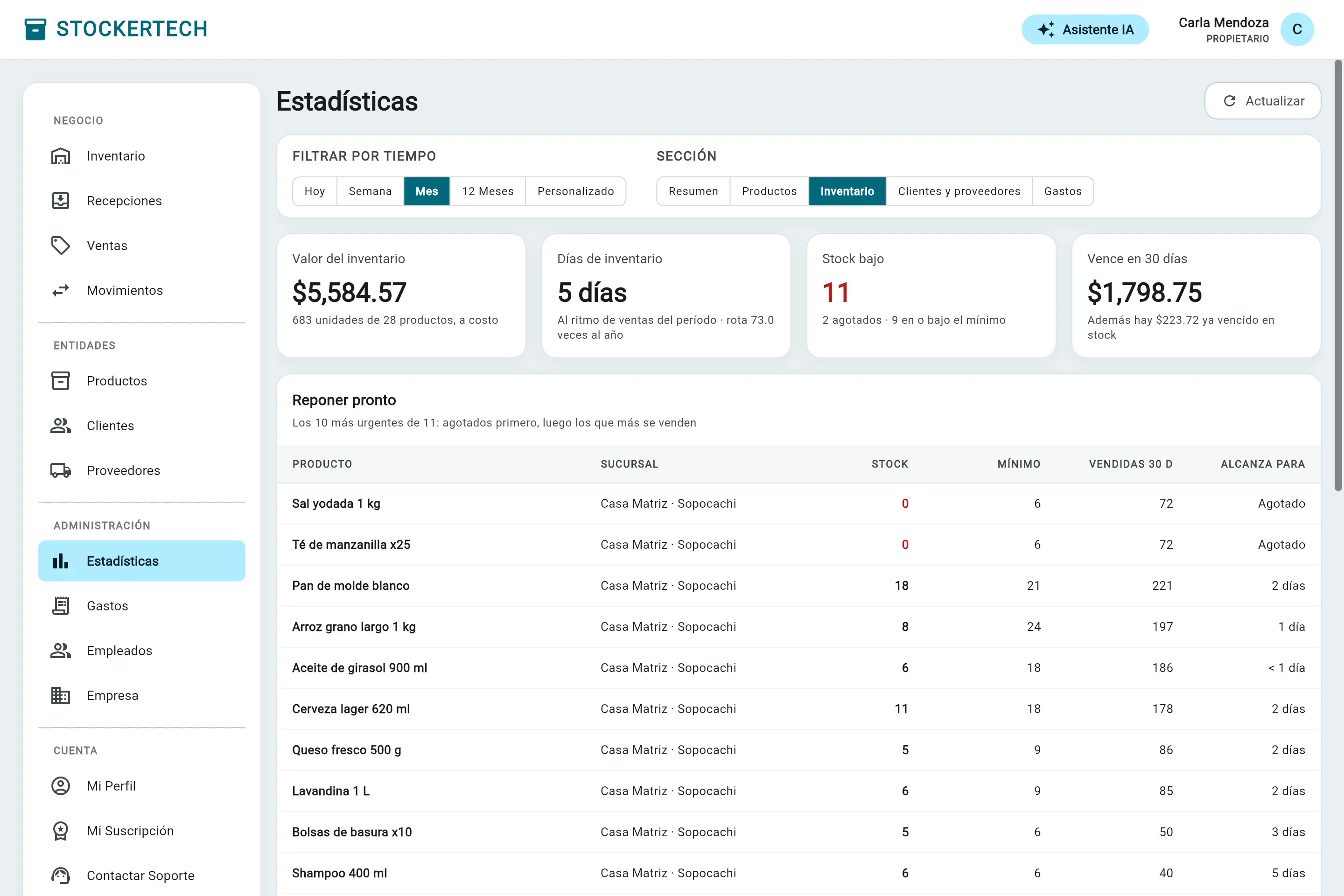Open the Asistente IA assistant
This screenshot has width=1344, height=896.
[x=1085, y=29]
